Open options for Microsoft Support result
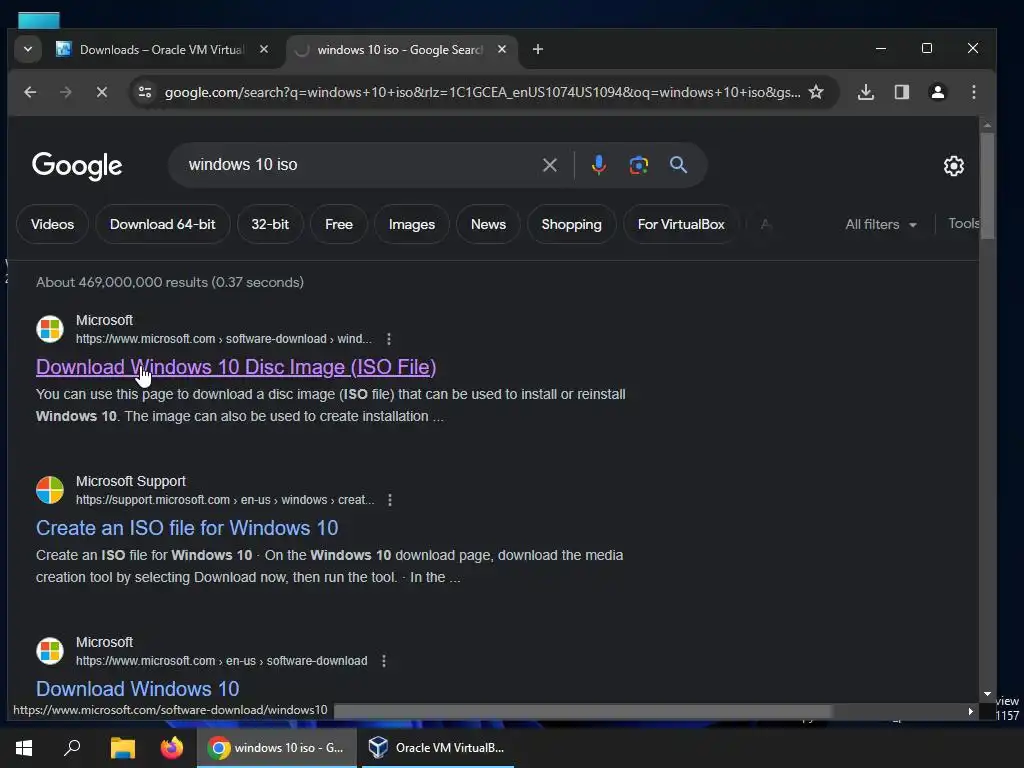The image size is (1024, 768). [x=390, y=500]
